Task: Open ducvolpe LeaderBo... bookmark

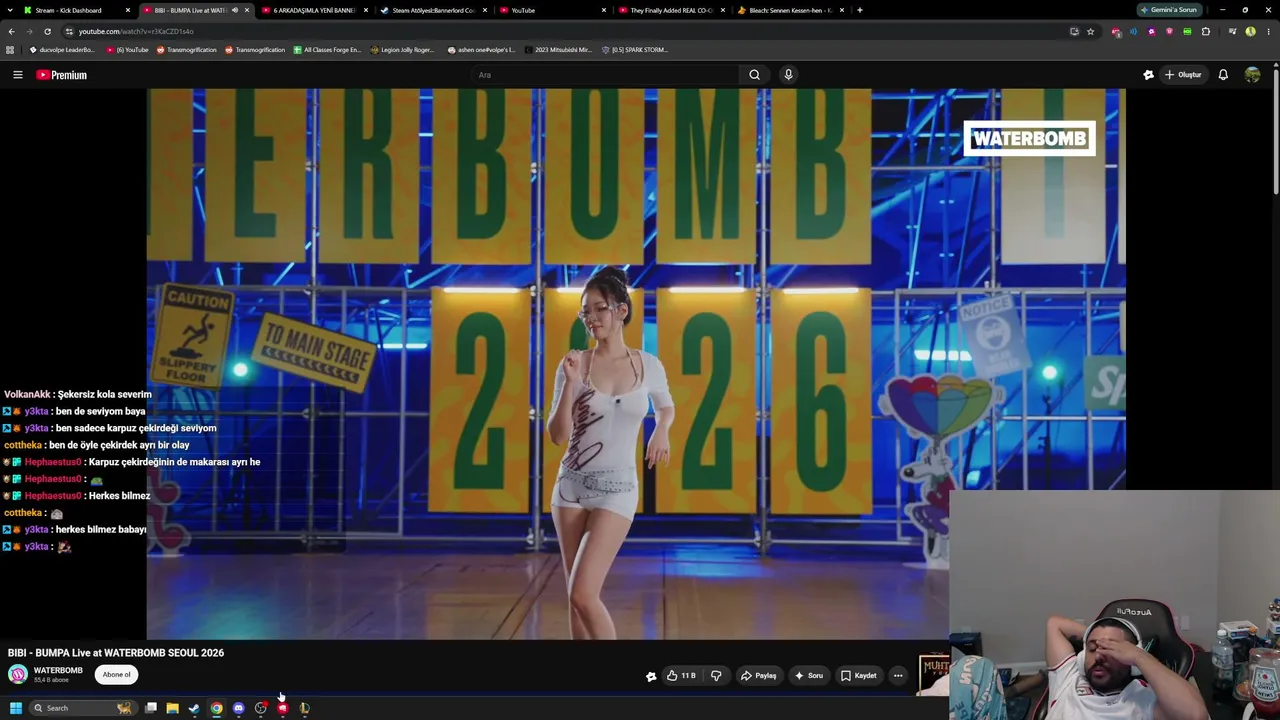Action: (x=62, y=50)
